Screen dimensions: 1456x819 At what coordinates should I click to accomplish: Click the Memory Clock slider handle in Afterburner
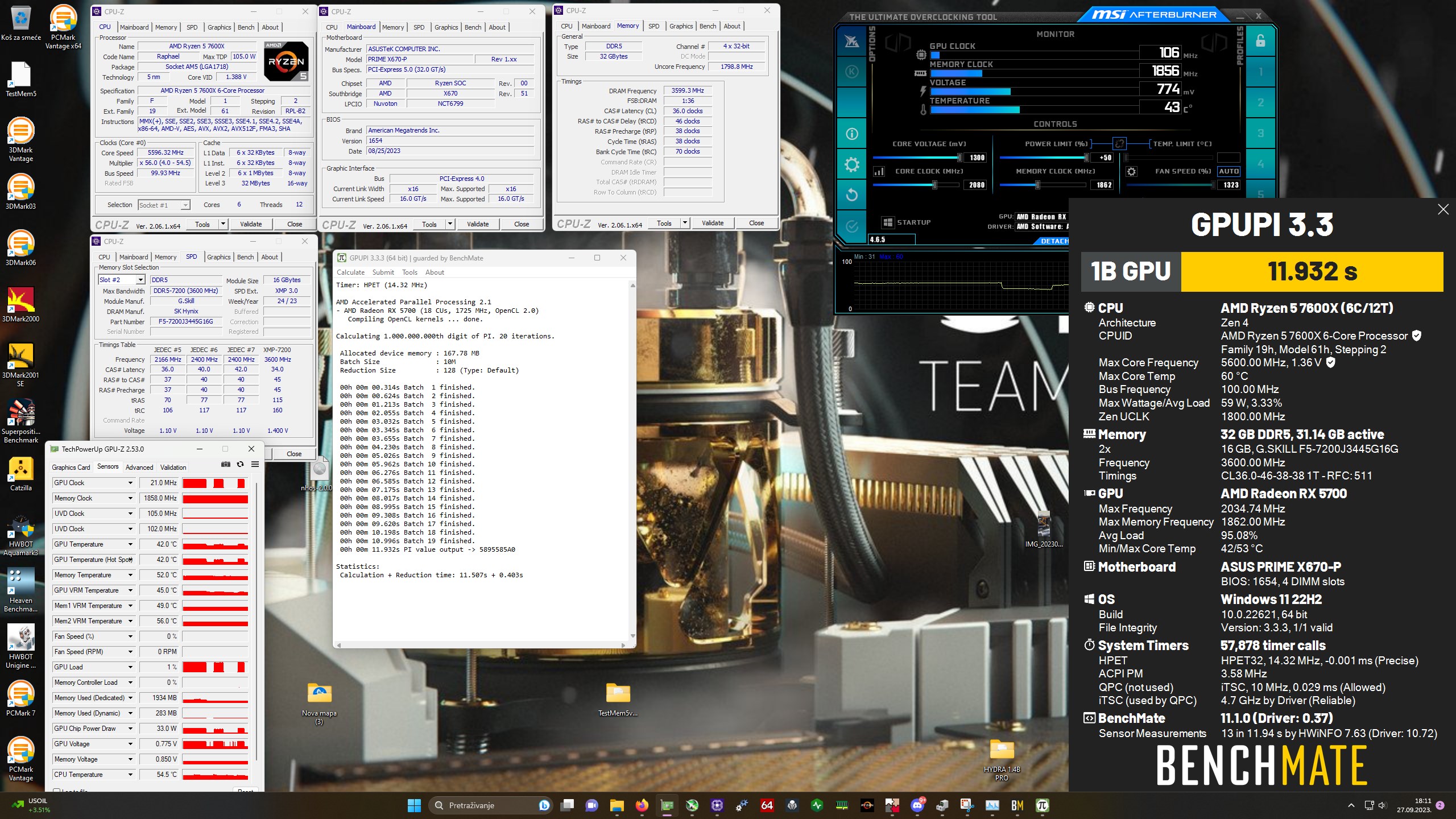tap(1038, 185)
